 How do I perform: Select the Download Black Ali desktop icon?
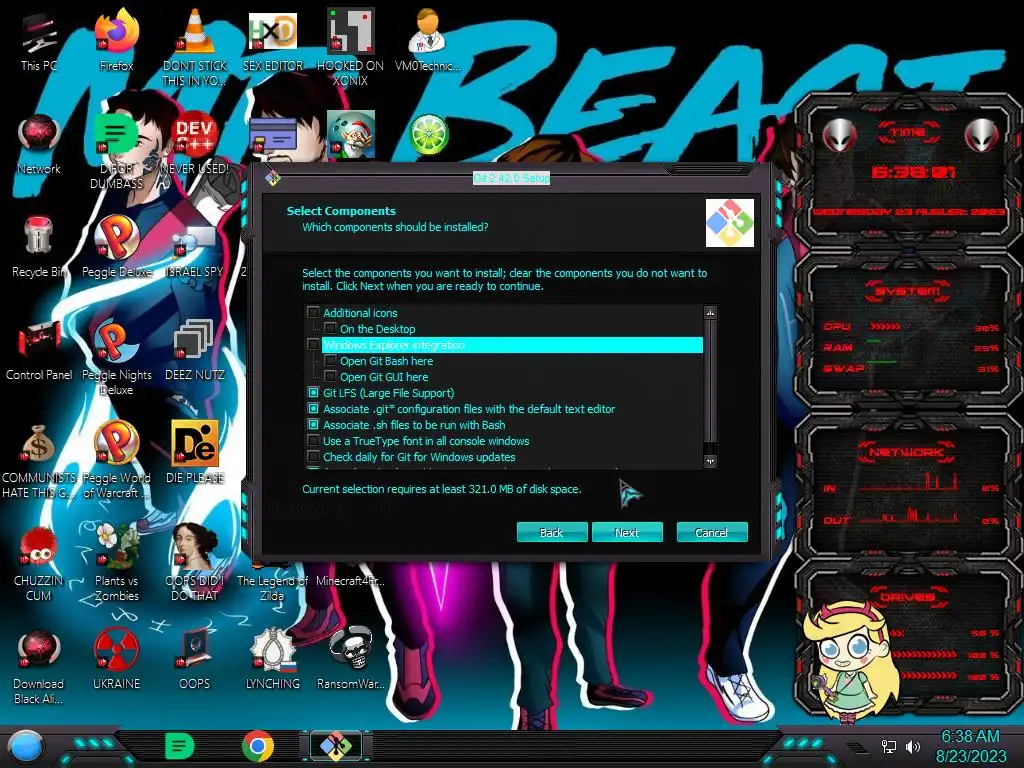[39, 666]
